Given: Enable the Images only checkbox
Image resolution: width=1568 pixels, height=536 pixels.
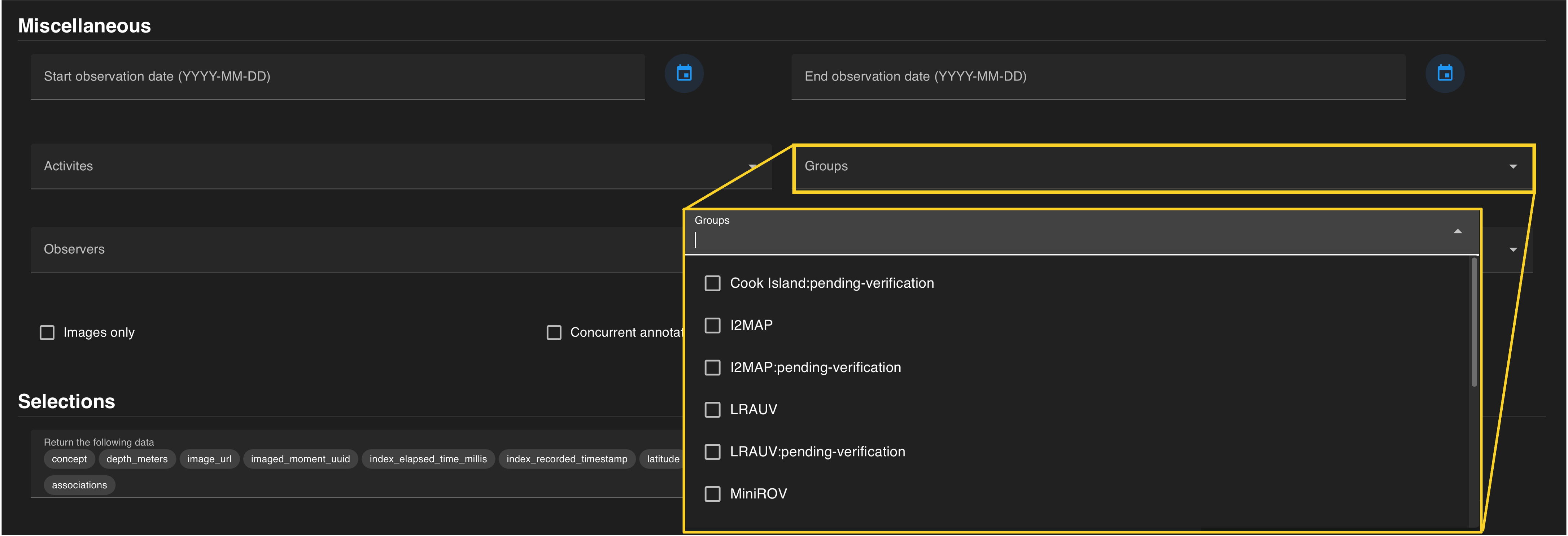Looking at the screenshot, I should (x=48, y=332).
